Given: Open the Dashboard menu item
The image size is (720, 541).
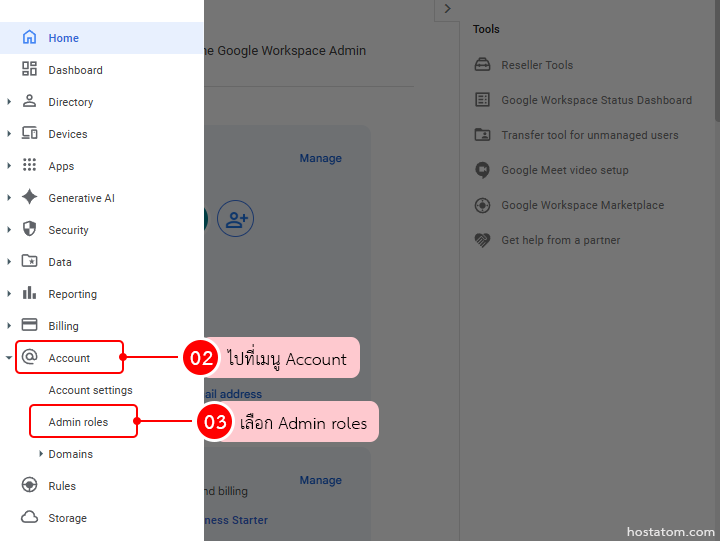Looking at the screenshot, I should pos(101,70).
